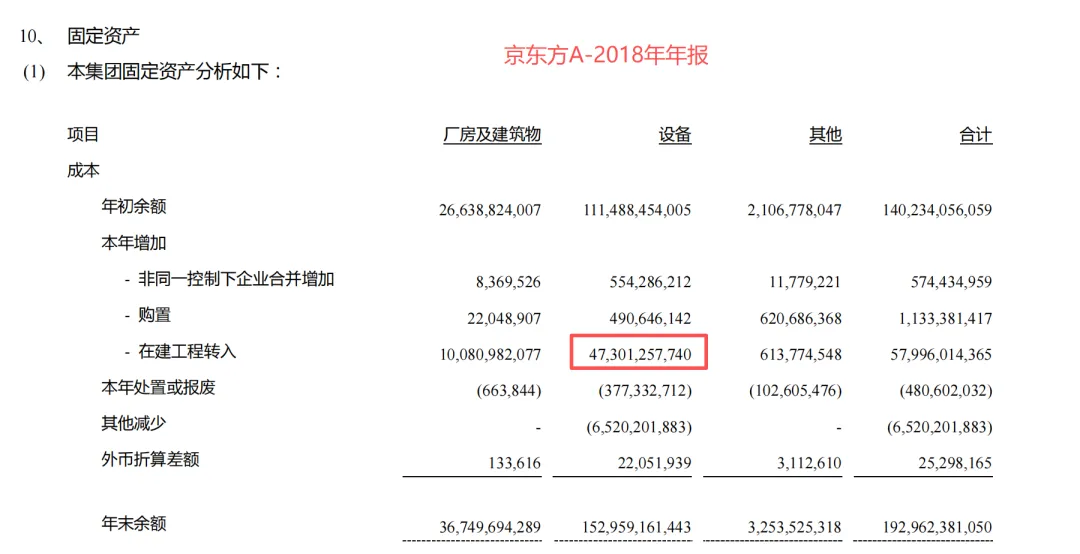Viewport: 1080px width, 554px height.
Task: Select value 111,488,454,005 in 年初余额 row
Action: (637, 209)
